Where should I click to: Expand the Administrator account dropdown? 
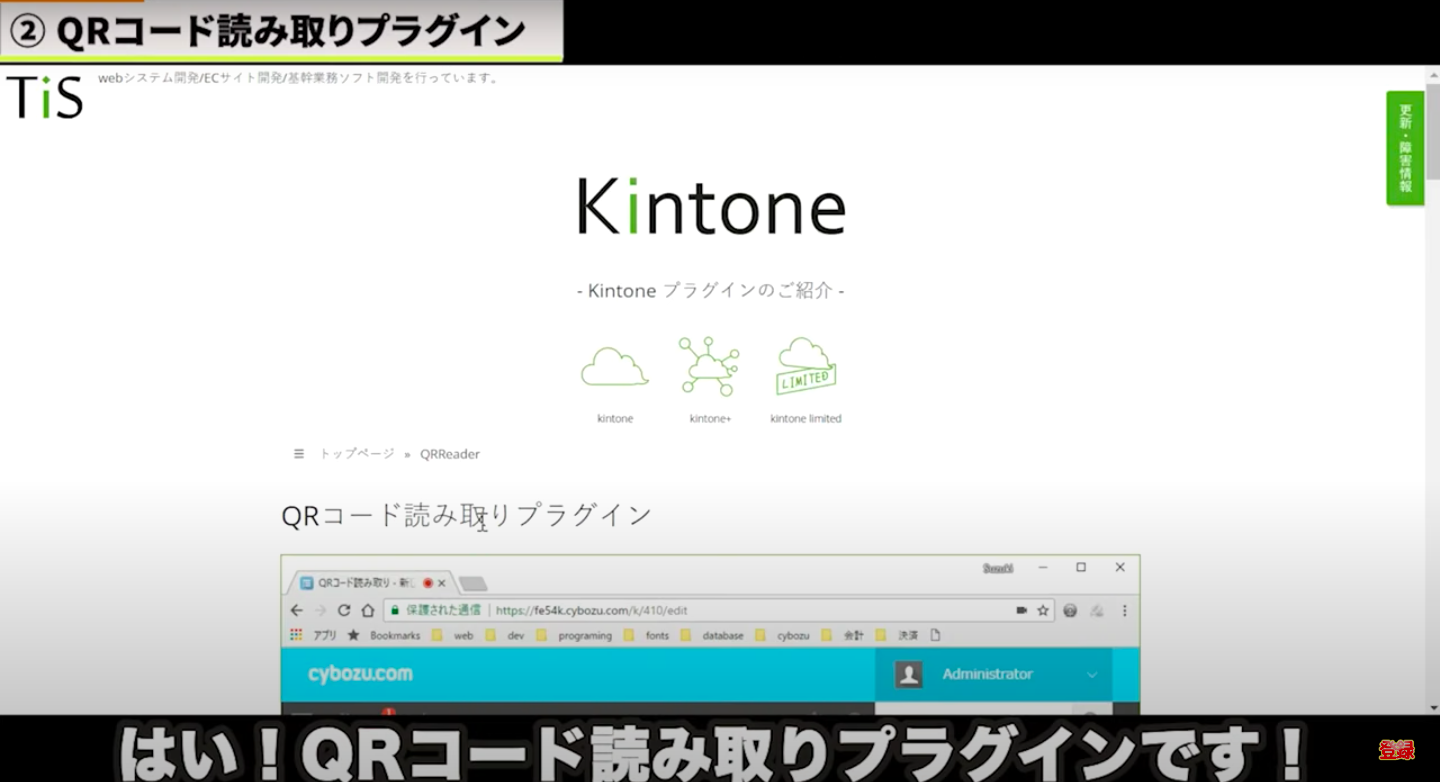1091,675
